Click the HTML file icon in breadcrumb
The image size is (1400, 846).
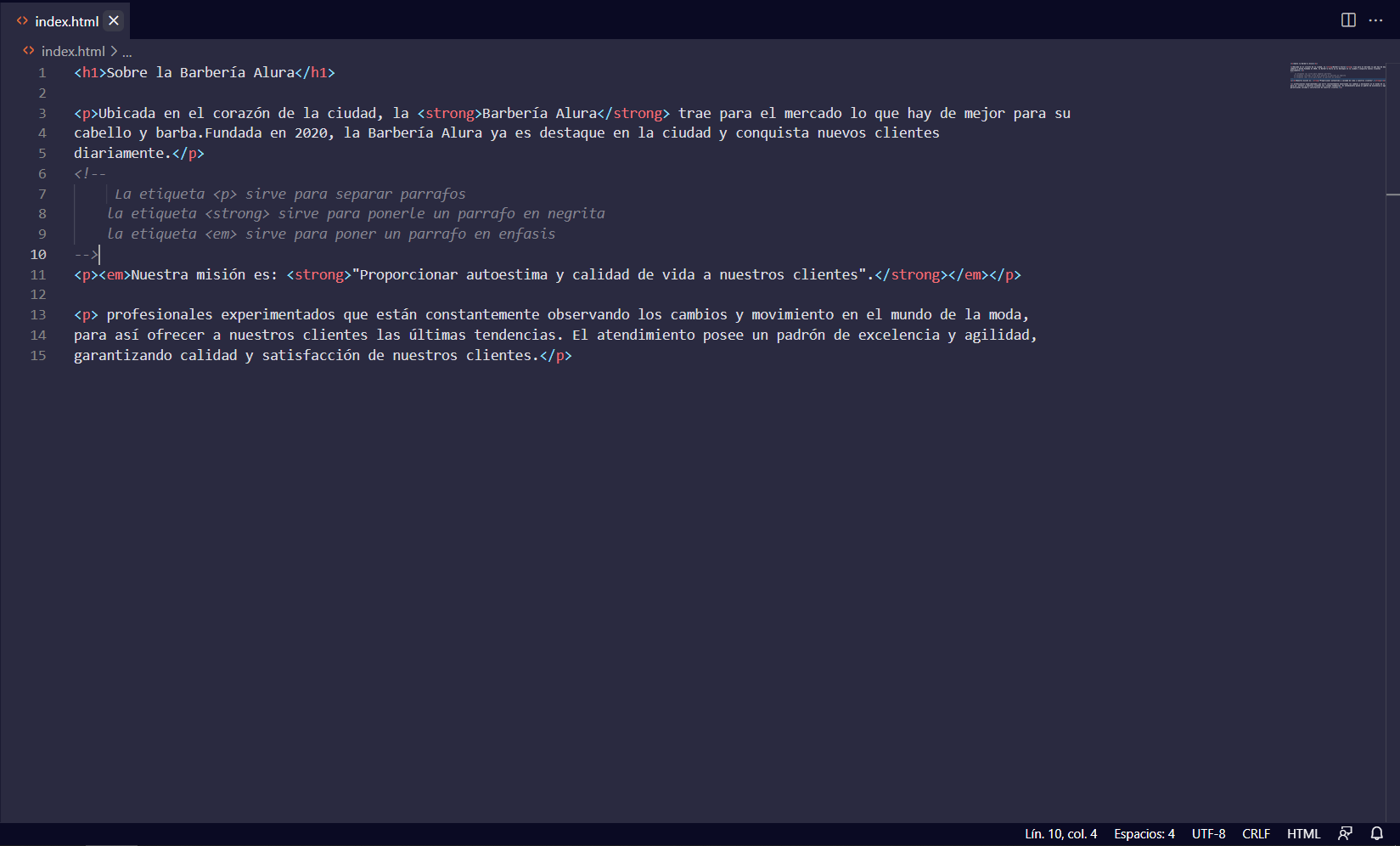29,51
